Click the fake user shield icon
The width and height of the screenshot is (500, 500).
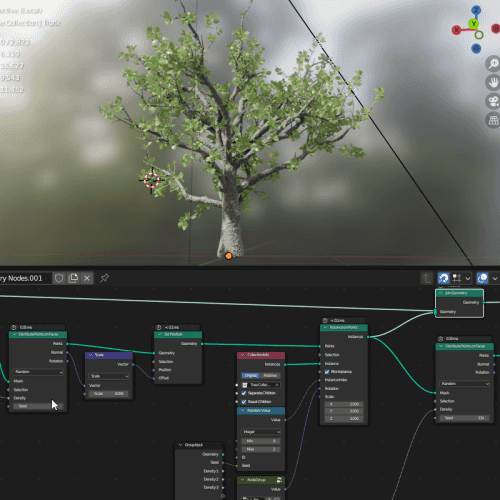coord(59,278)
